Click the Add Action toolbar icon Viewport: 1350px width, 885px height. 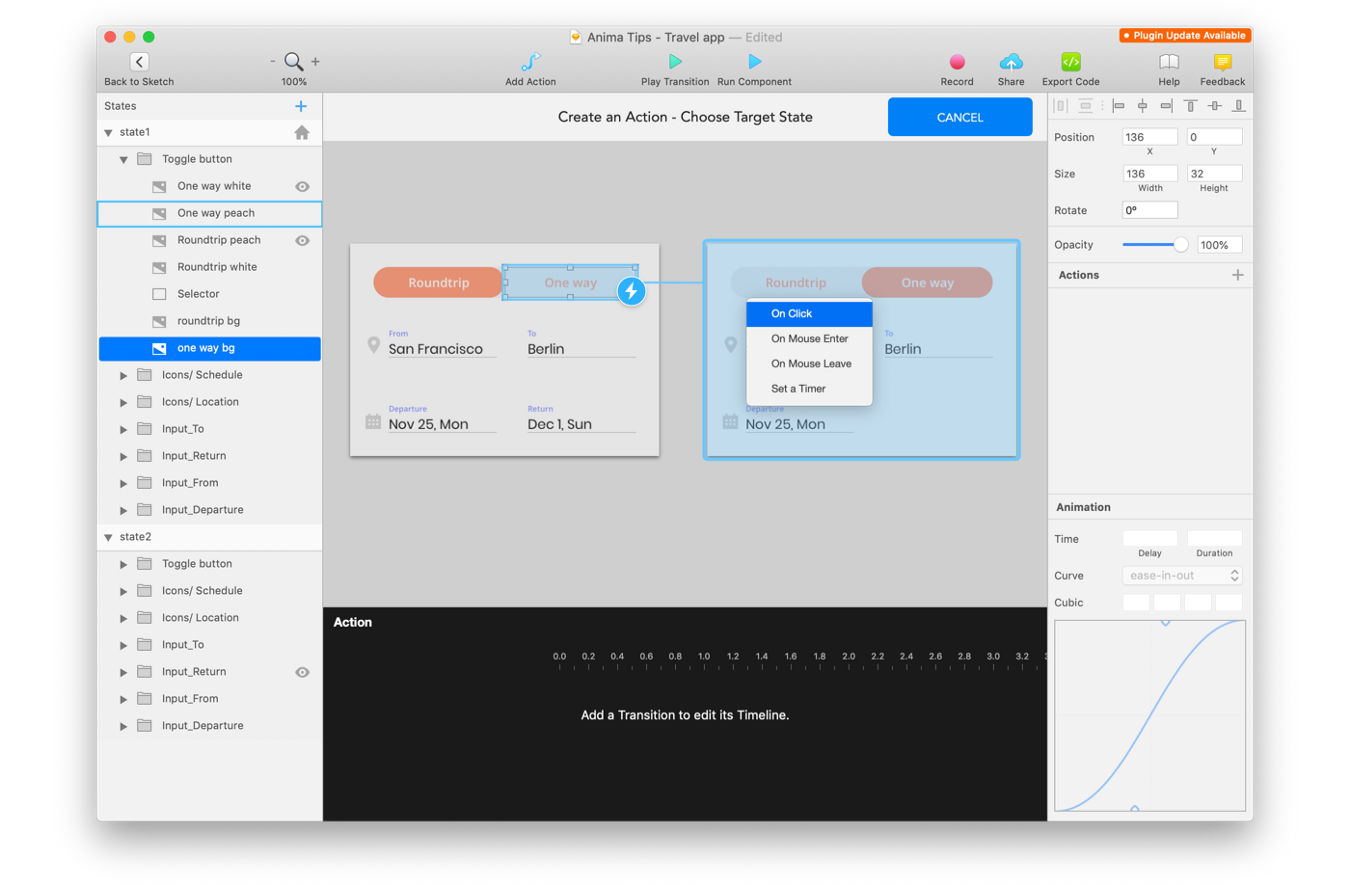[531, 63]
